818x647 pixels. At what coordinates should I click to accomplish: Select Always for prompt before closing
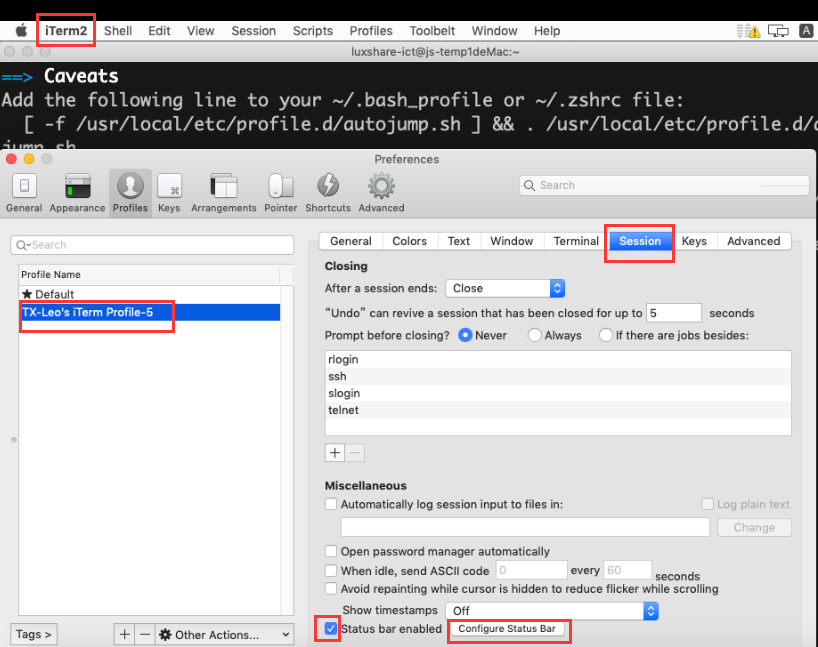534,335
